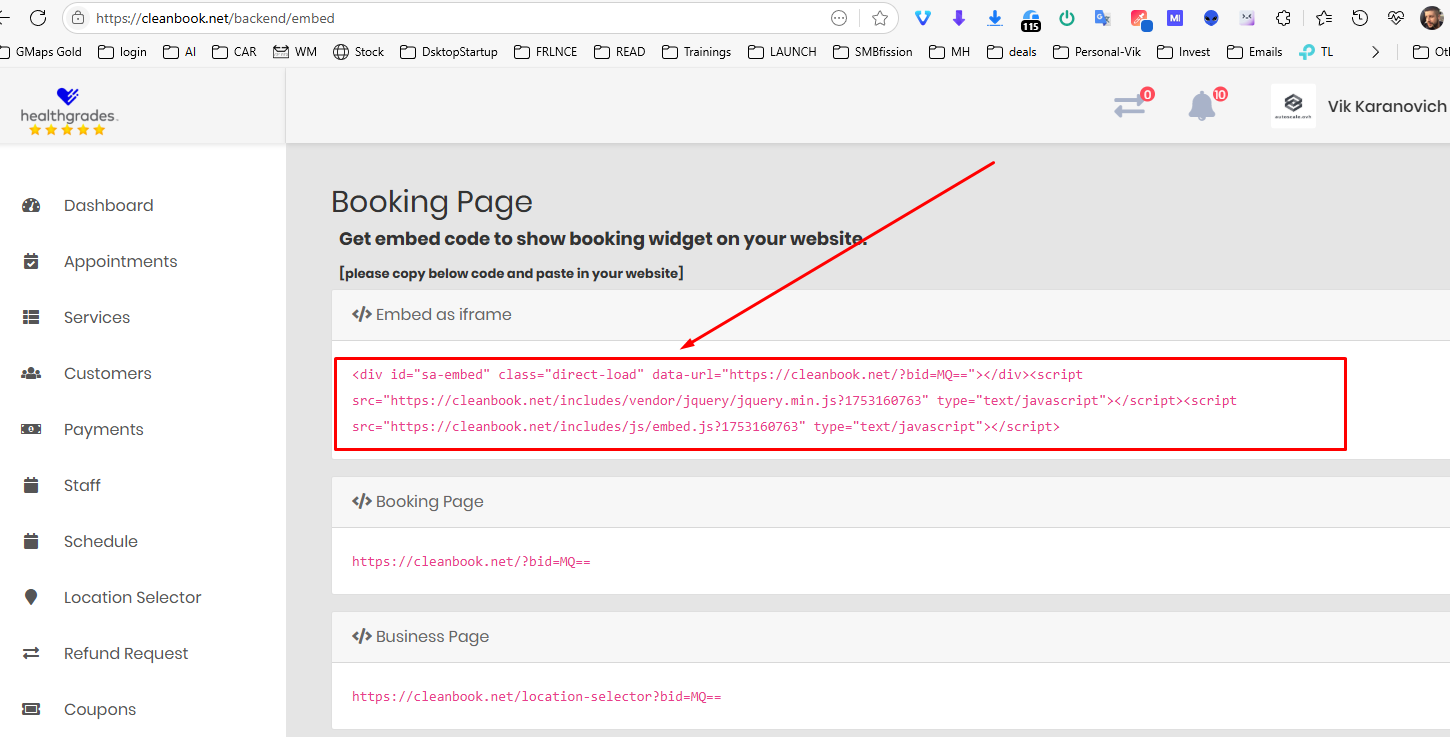1450x737 pixels.
Task: Open the MH bookmark folder
Action: 949,52
